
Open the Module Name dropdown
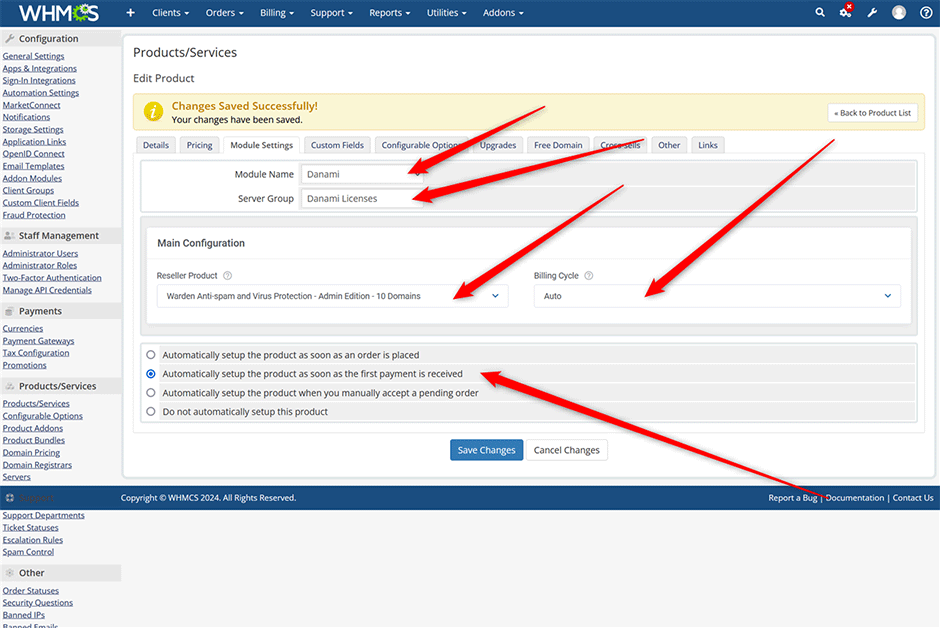click(x=362, y=174)
